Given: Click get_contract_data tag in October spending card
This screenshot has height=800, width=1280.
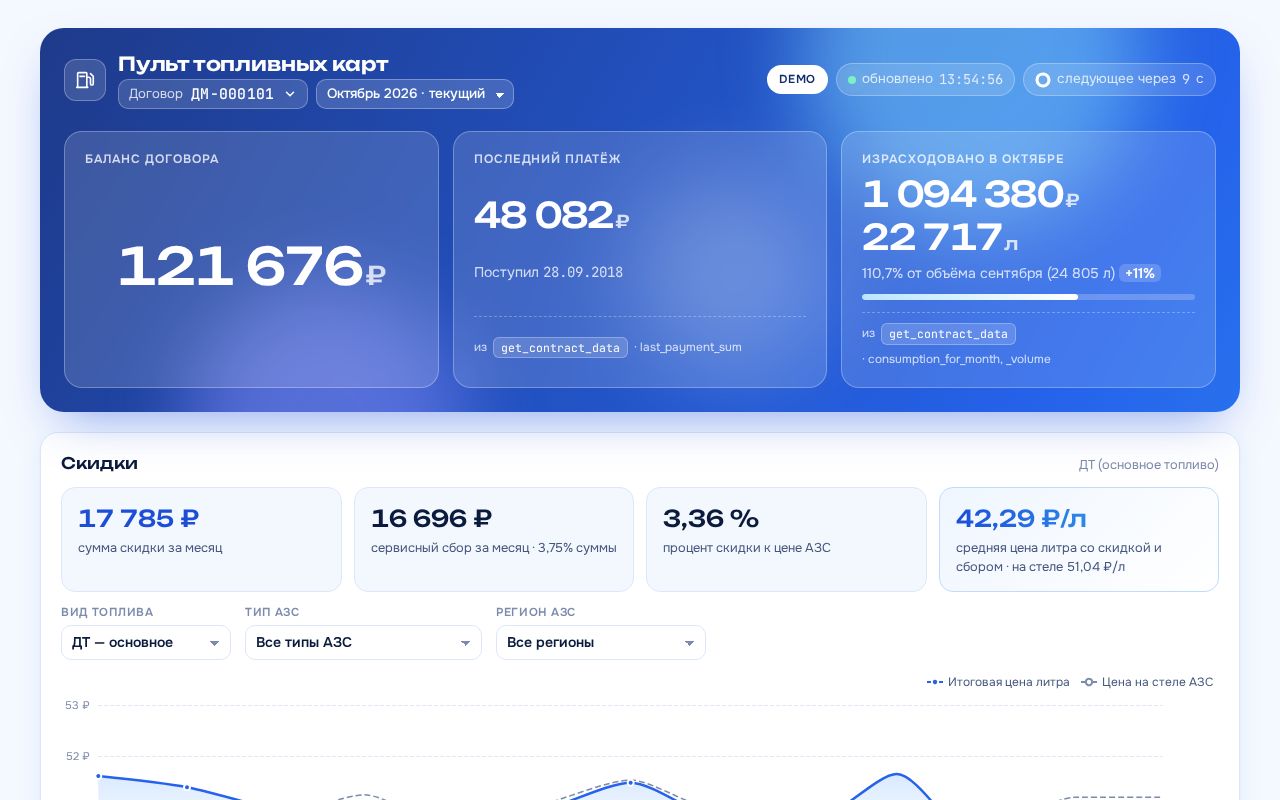Looking at the screenshot, I should tap(948, 334).
